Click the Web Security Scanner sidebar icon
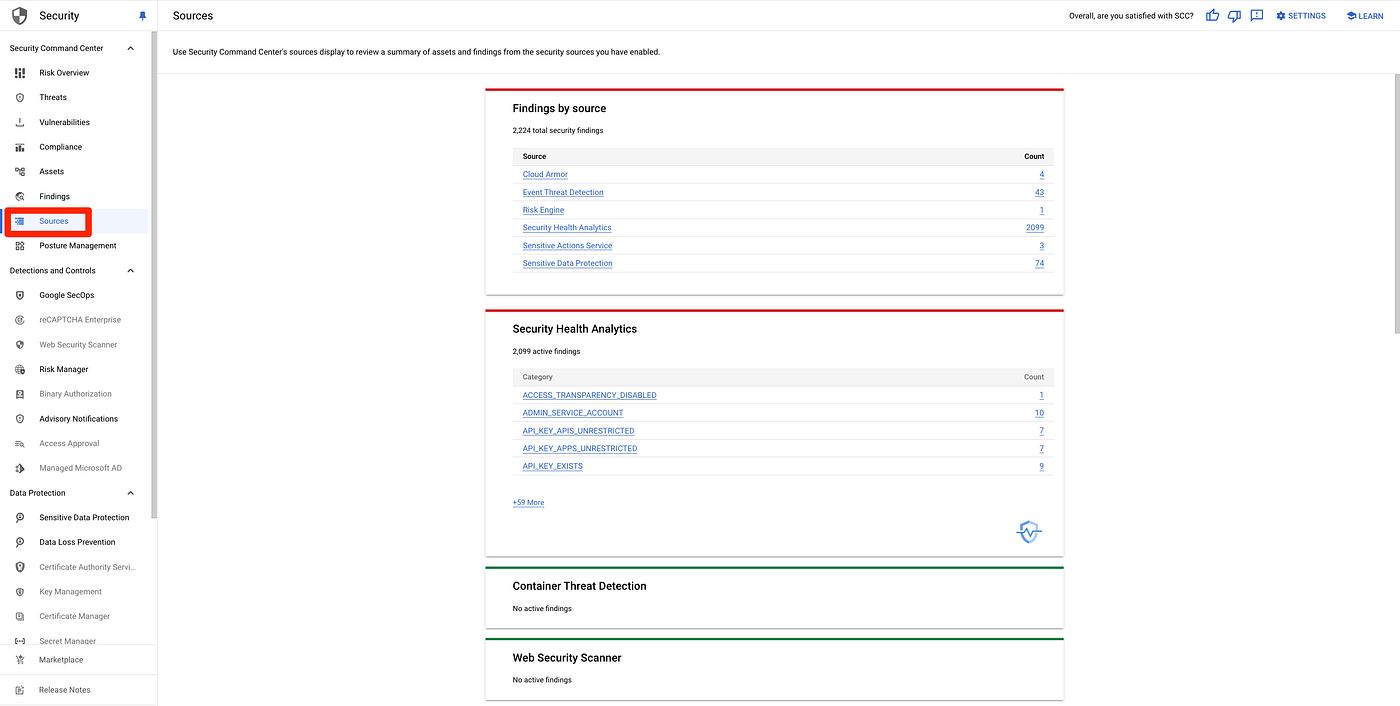Viewport: 1400px width, 706px height. point(20,345)
